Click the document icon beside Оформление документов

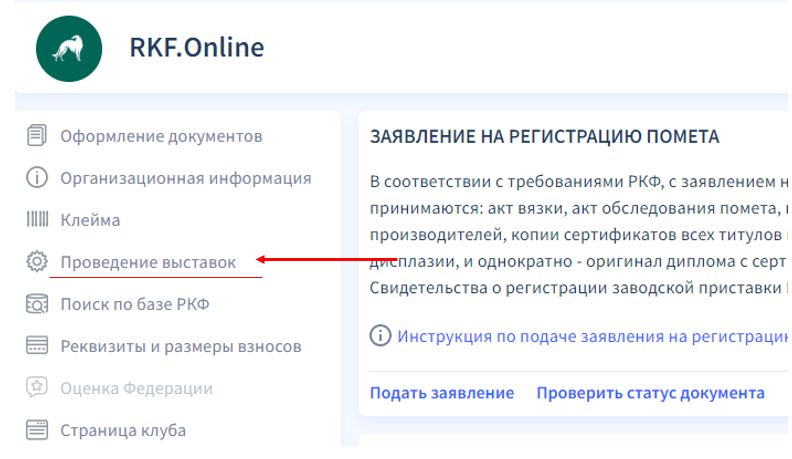(x=37, y=136)
